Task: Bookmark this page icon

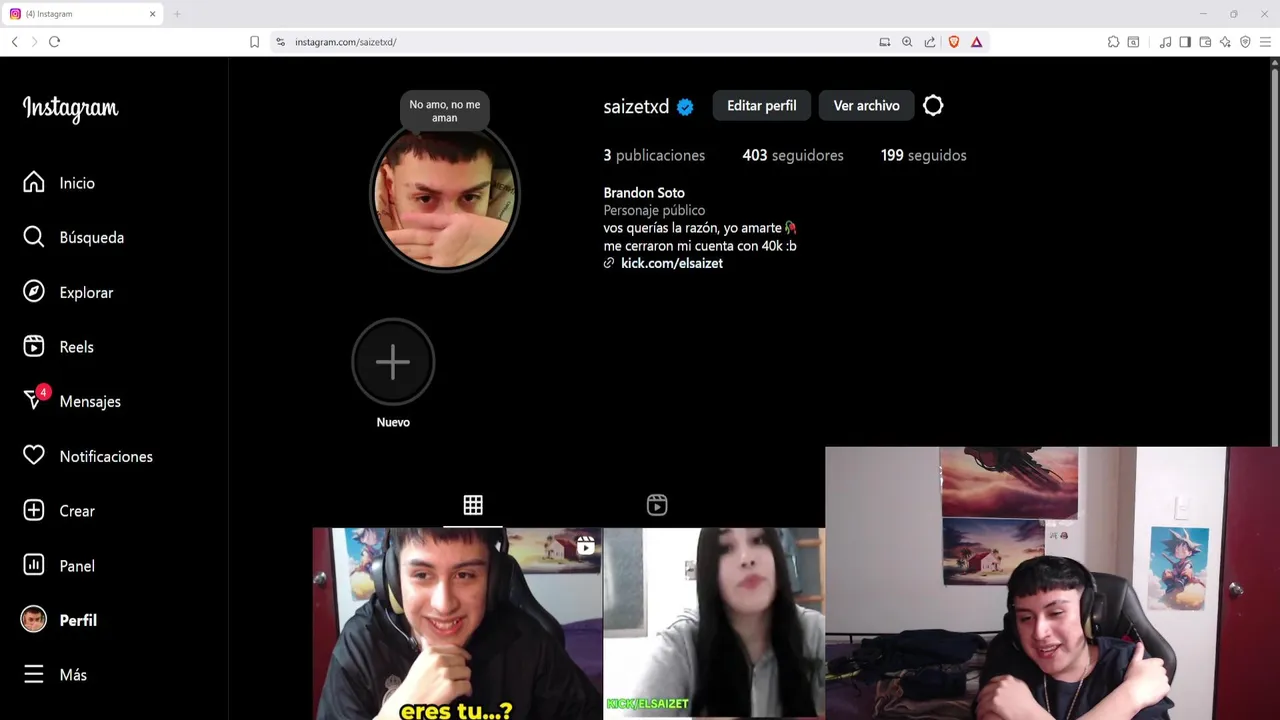Action: pos(254,42)
